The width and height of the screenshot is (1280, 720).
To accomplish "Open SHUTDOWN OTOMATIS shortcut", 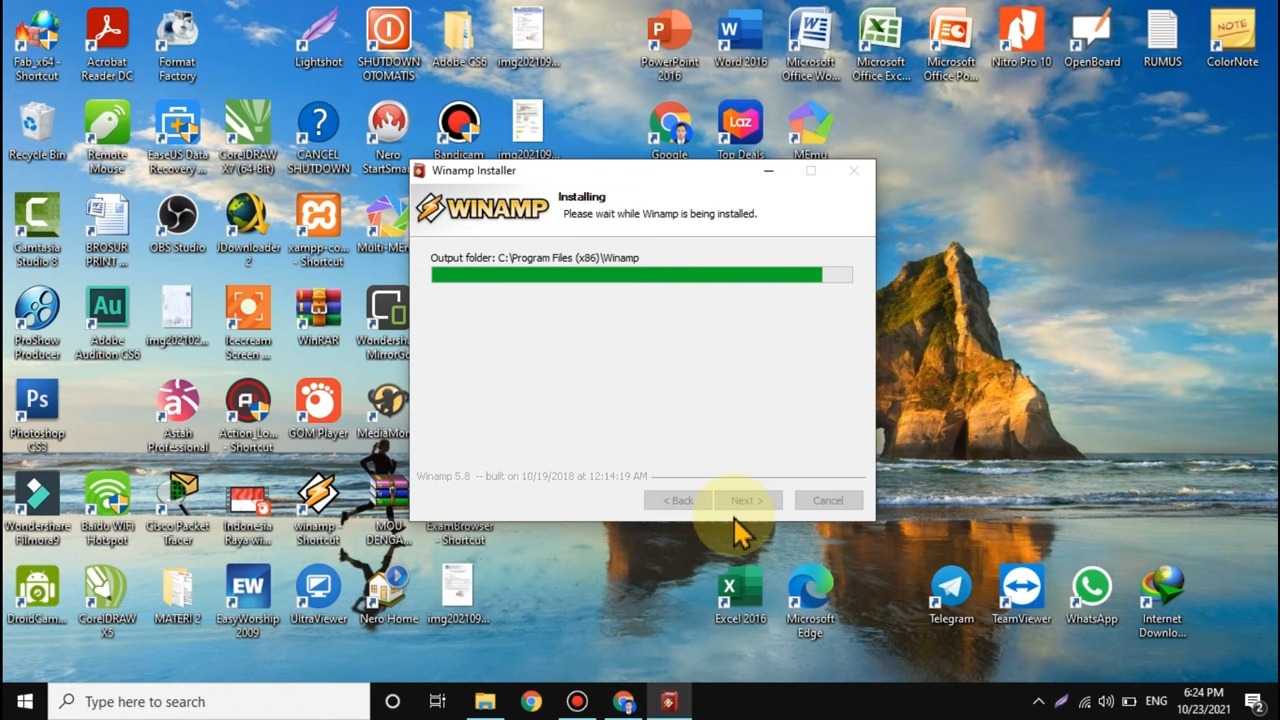I will 388,46.
